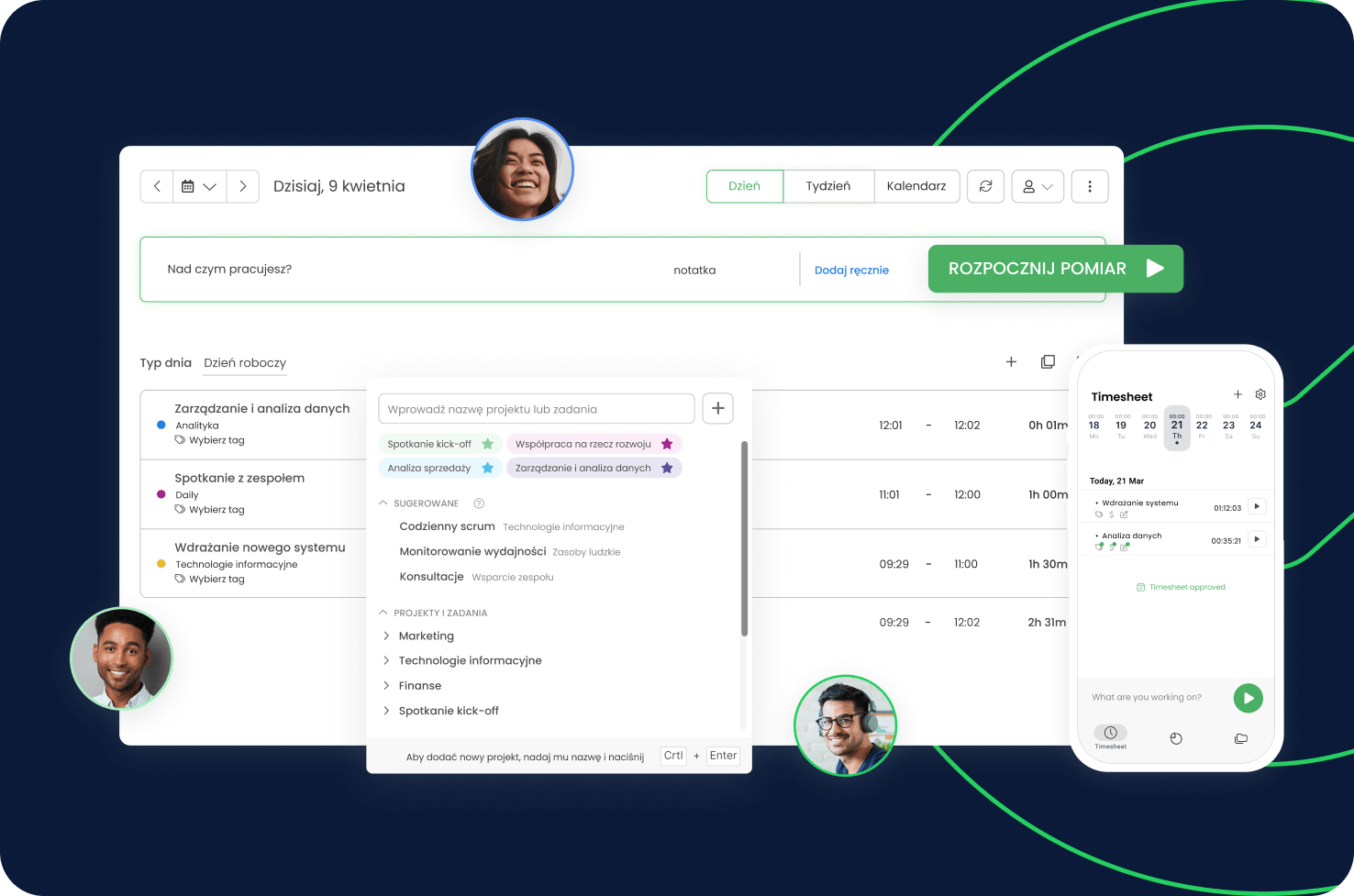Open the three-dot more options menu
Image resolution: width=1354 pixels, height=896 pixels.
point(1089,186)
